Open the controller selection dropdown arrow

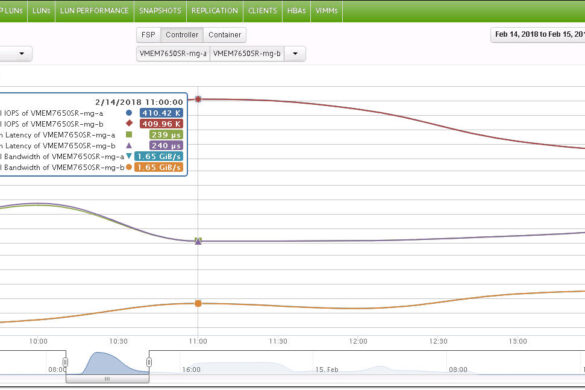(295, 53)
